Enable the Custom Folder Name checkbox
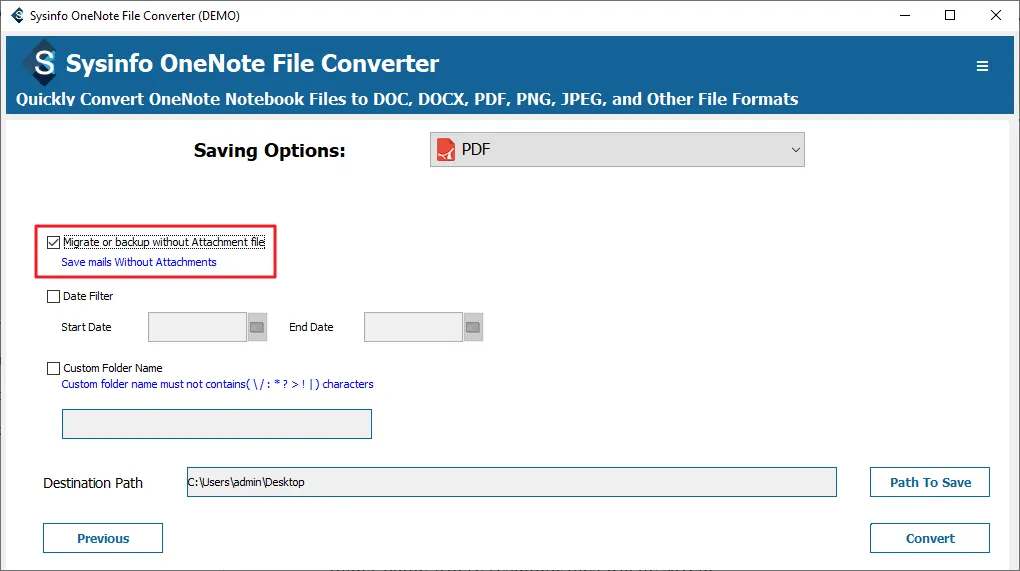This screenshot has width=1020, height=571. click(x=53, y=369)
